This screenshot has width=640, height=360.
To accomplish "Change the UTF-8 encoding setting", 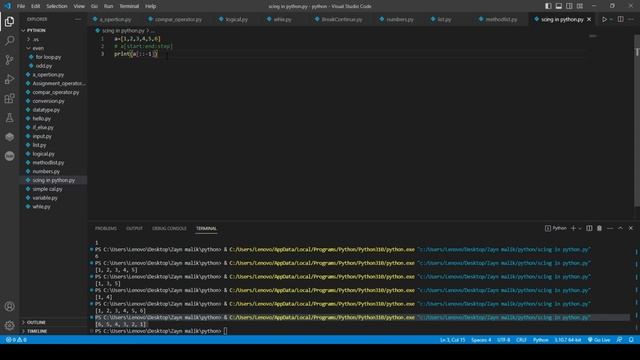I will pyautogui.click(x=504, y=340).
